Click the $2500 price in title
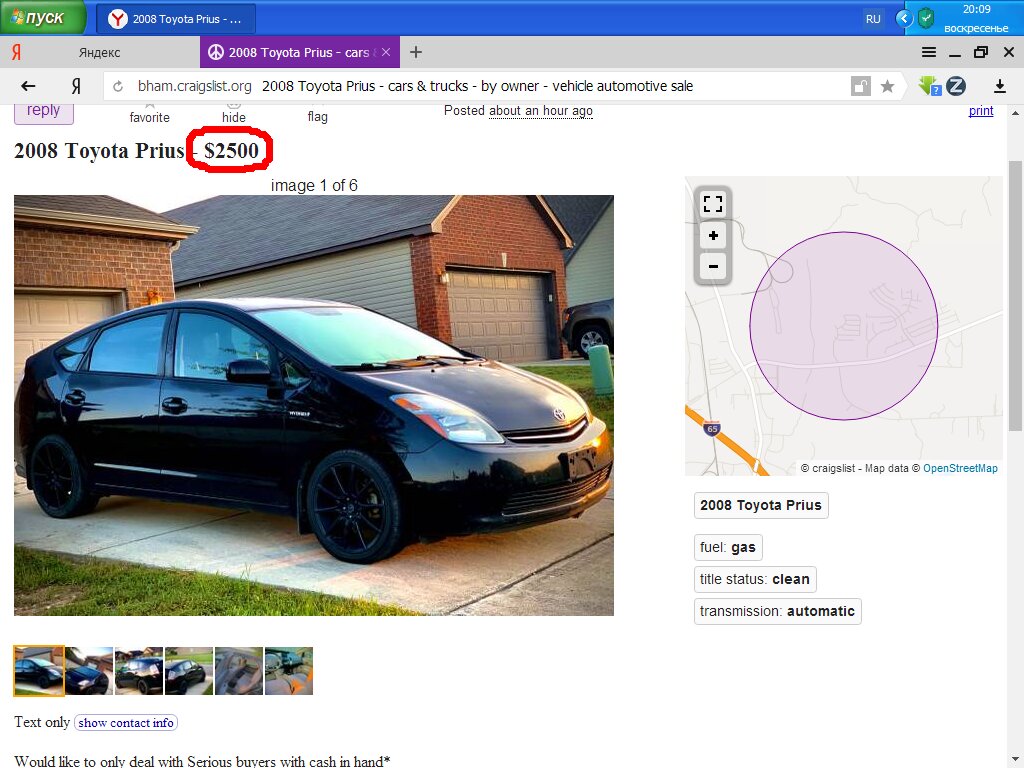The image size is (1024, 768). 231,151
